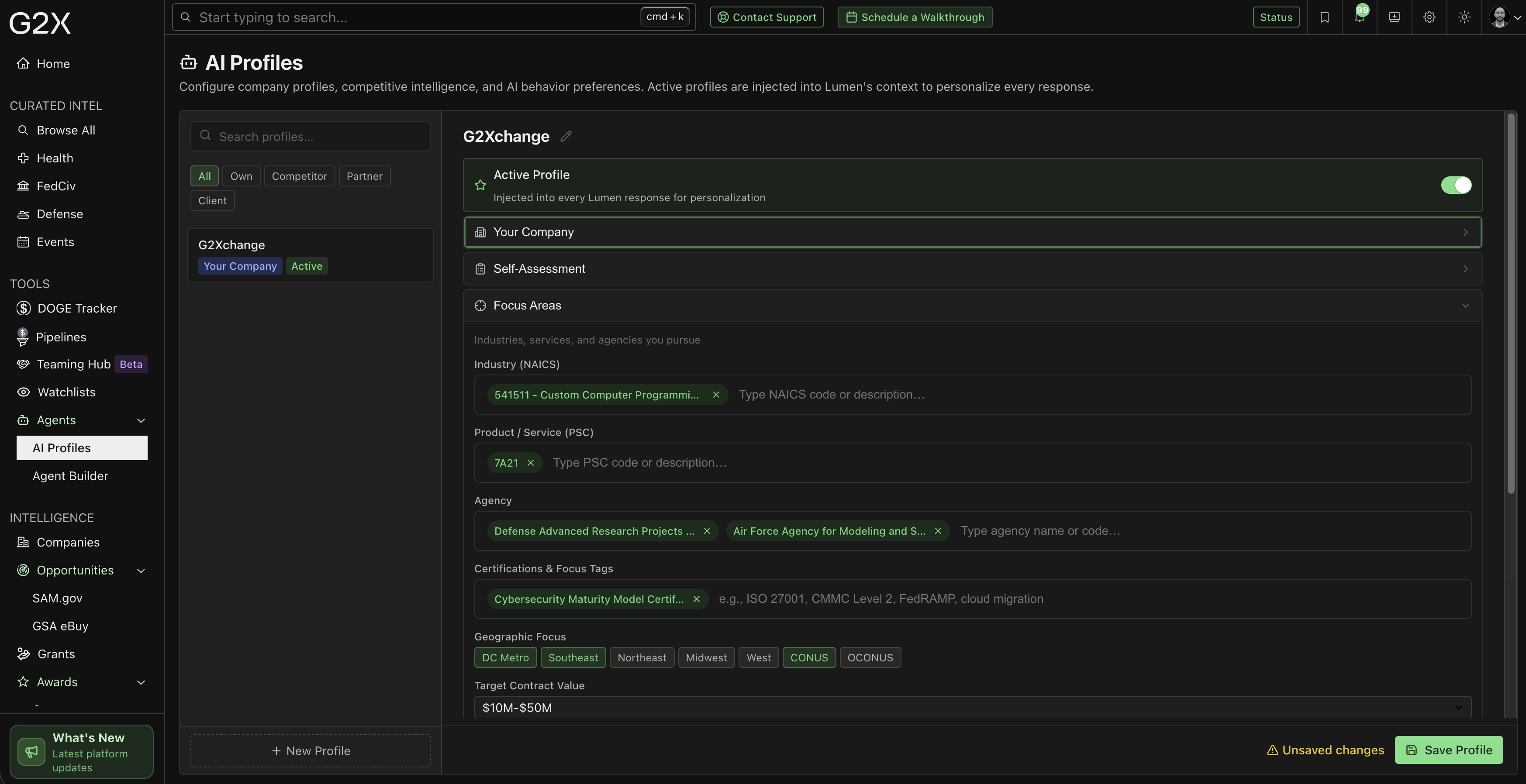Toggle Active Profile switch off
1526x784 pixels.
[x=1456, y=186]
